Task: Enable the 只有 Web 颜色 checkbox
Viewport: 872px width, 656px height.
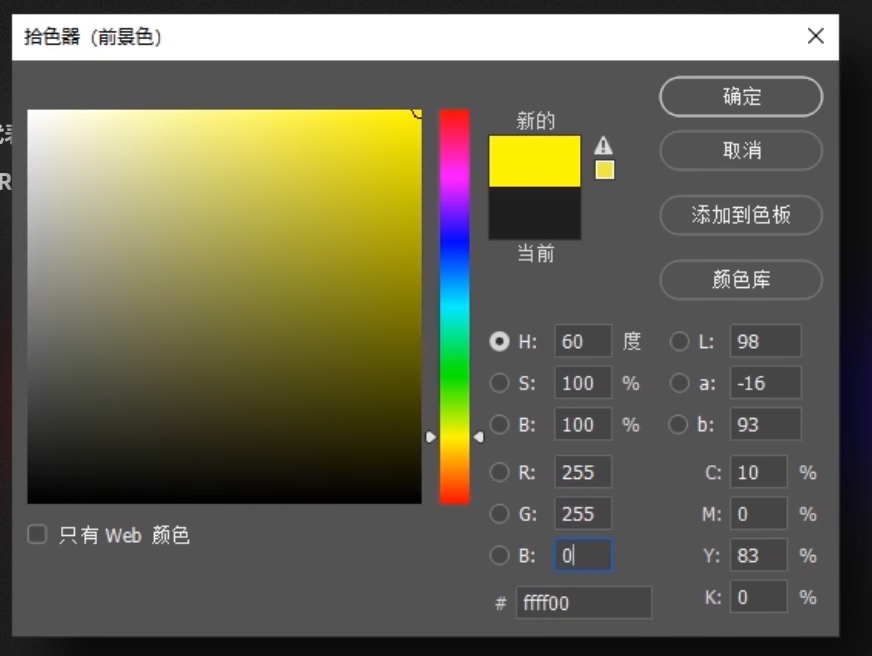Action: click(x=37, y=535)
